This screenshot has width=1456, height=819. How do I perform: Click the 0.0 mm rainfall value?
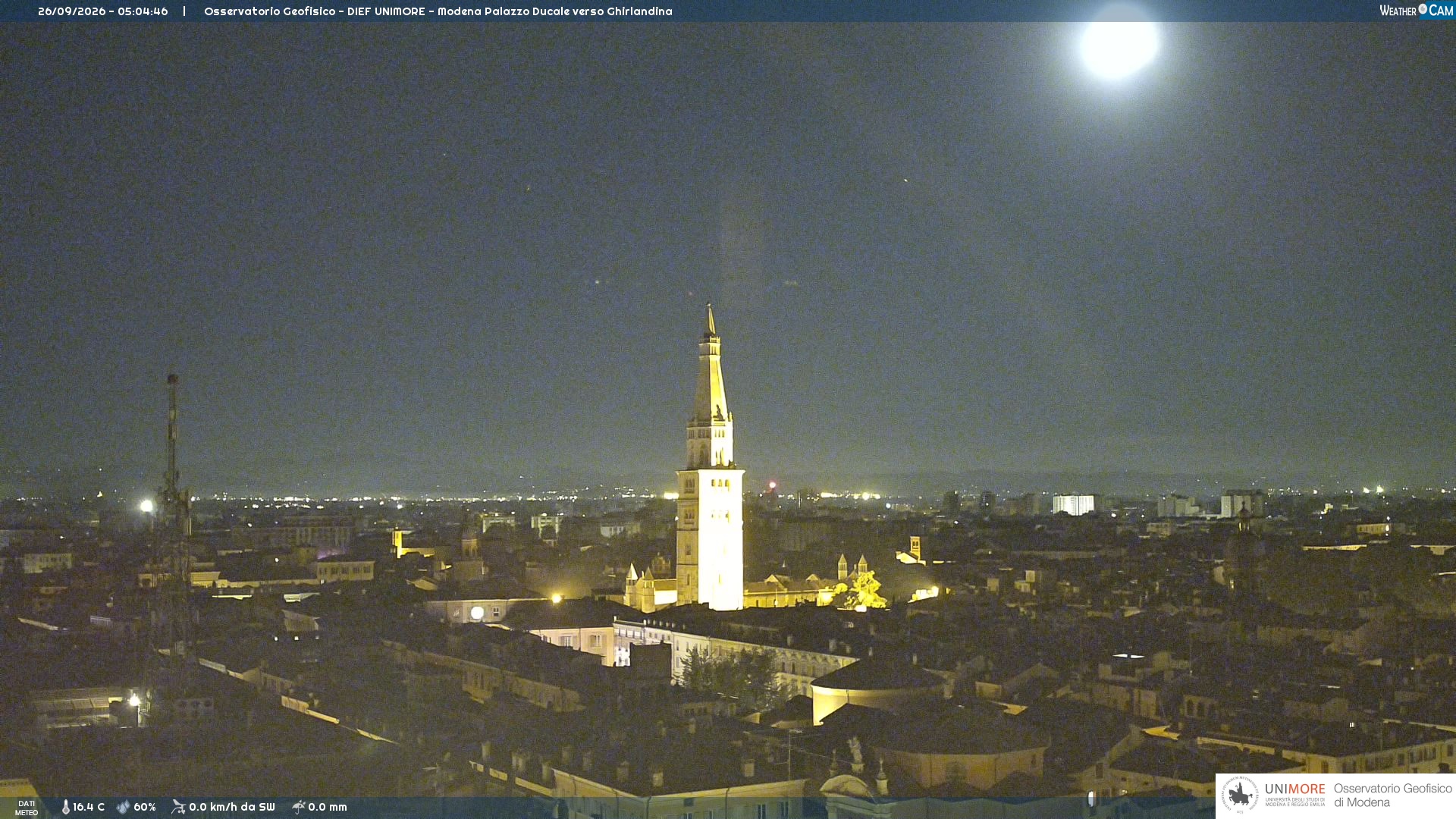click(x=328, y=807)
